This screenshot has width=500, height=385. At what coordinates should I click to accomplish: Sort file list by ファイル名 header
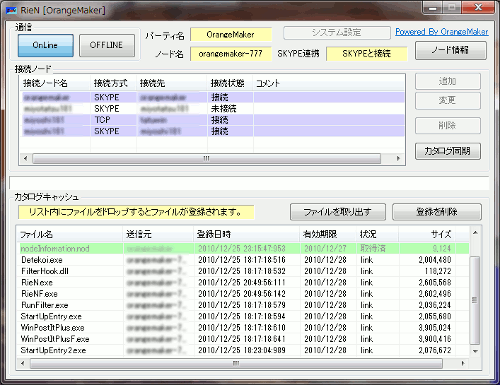pos(70,234)
